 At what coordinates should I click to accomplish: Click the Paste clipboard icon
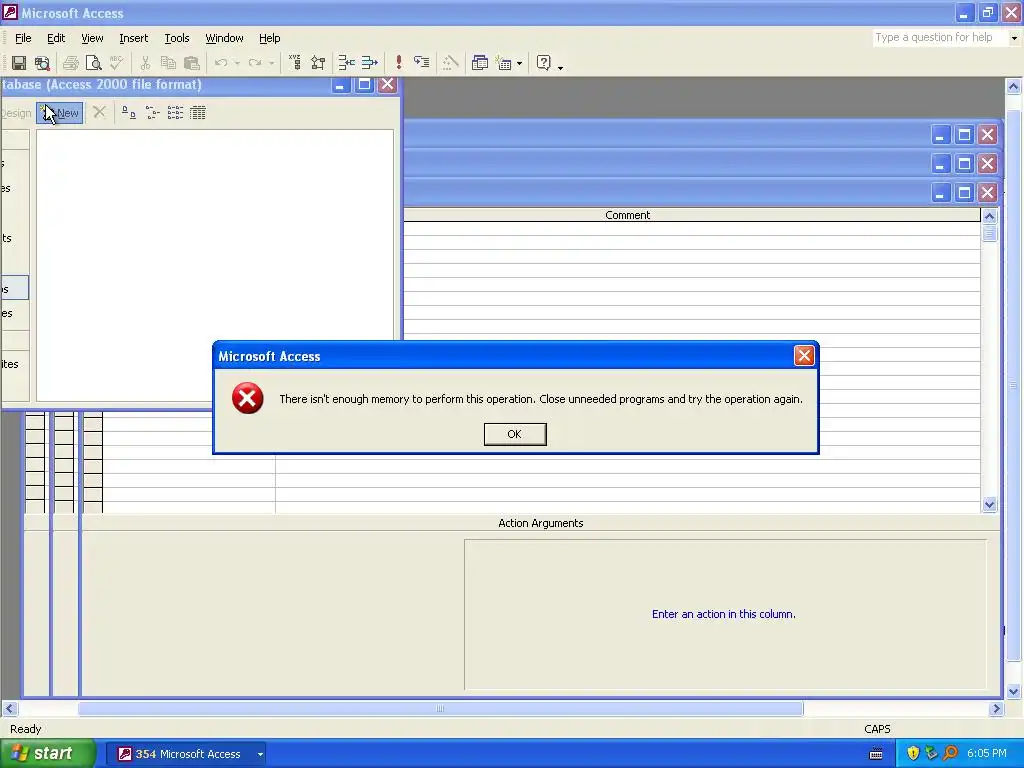[191, 63]
